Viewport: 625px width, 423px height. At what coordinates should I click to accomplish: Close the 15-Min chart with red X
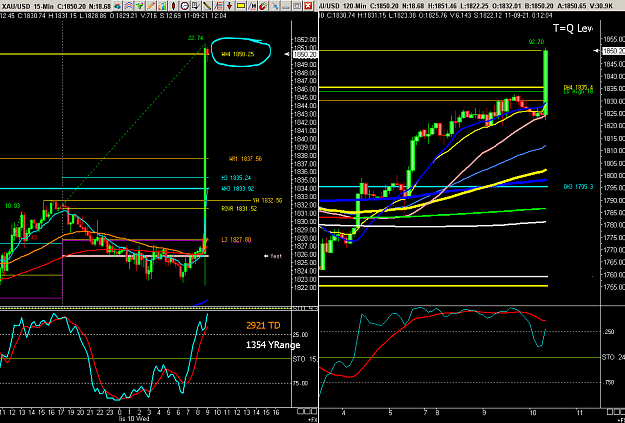coord(308,6)
